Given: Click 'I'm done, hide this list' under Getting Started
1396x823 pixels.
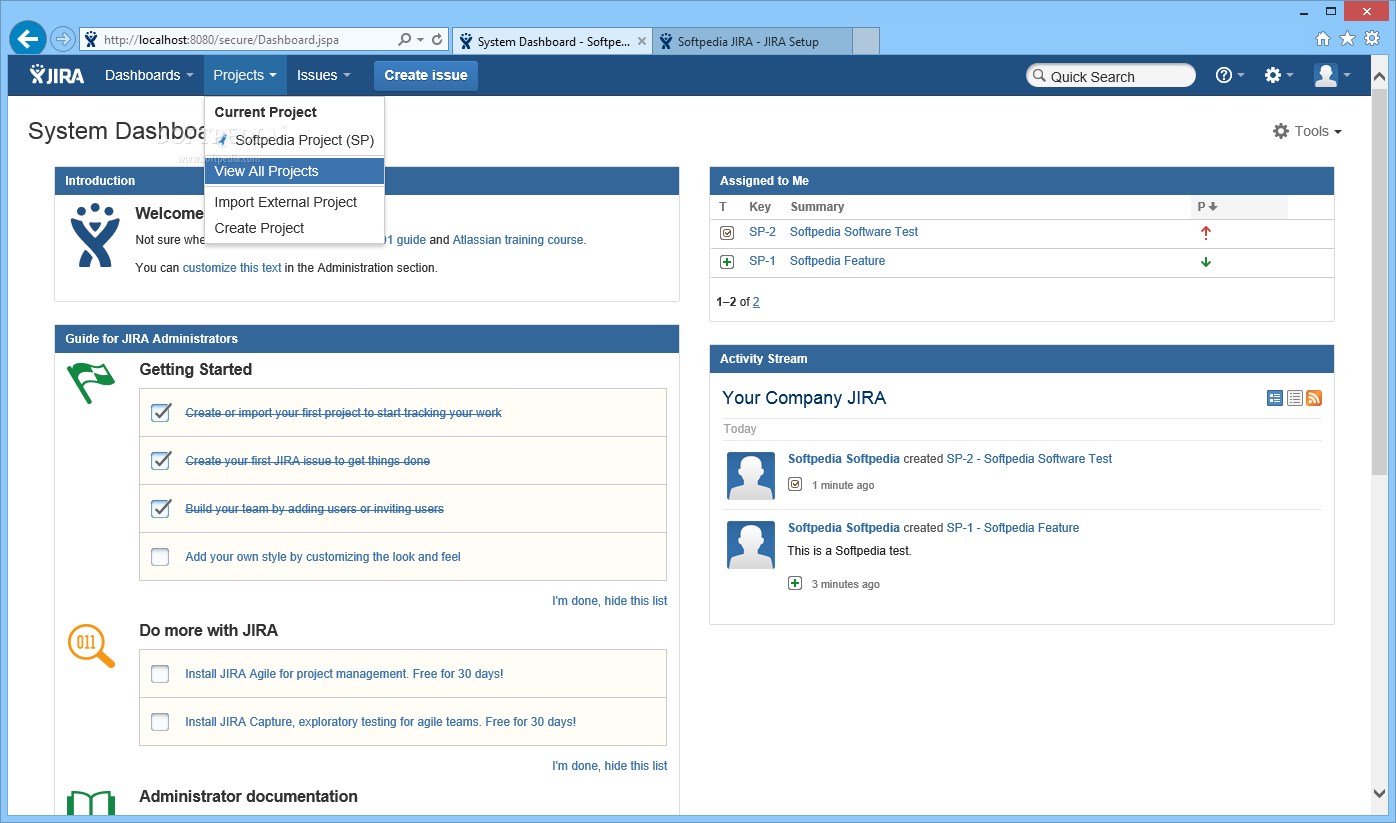Looking at the screenshot, I should [610, 601].
